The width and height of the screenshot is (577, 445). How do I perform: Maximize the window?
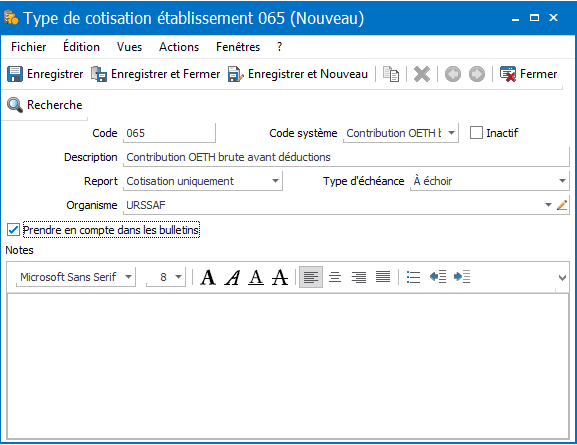point(534,18)
